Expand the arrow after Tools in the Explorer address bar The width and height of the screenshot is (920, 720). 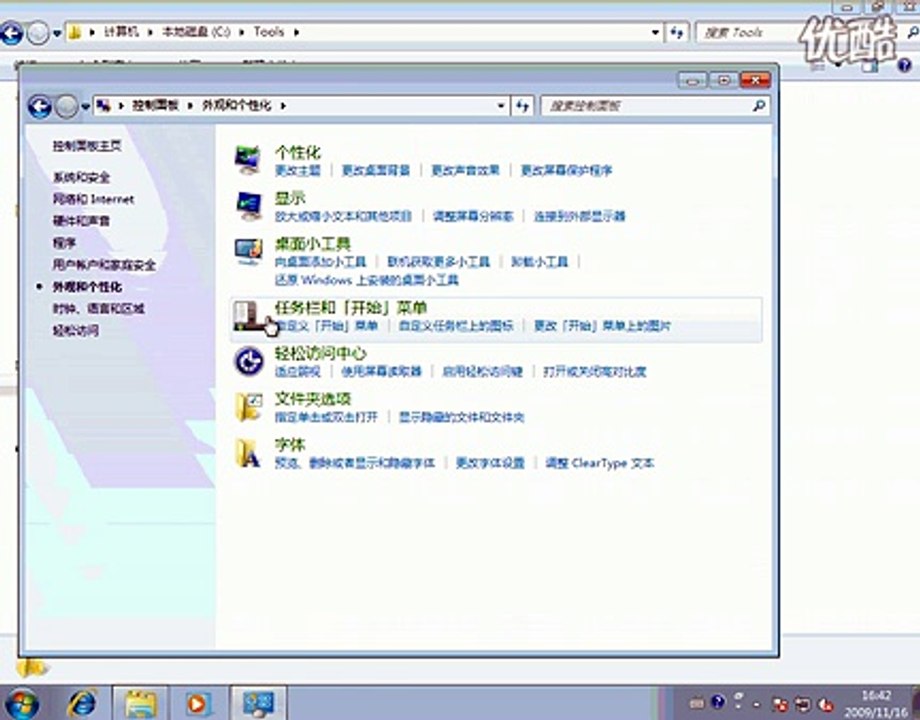pyautogui.click(x=296, y=32)
